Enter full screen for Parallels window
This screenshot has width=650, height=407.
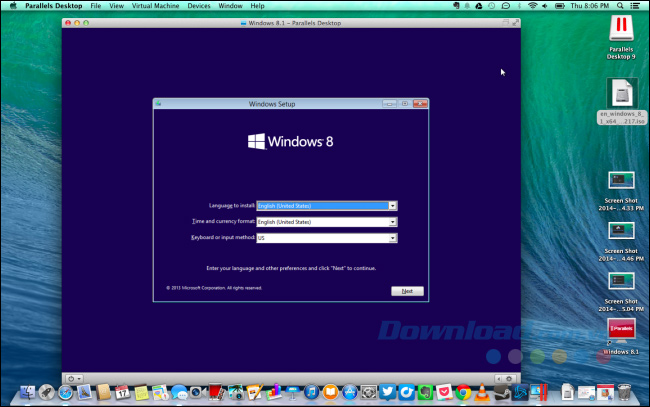(x=515, y=23)
